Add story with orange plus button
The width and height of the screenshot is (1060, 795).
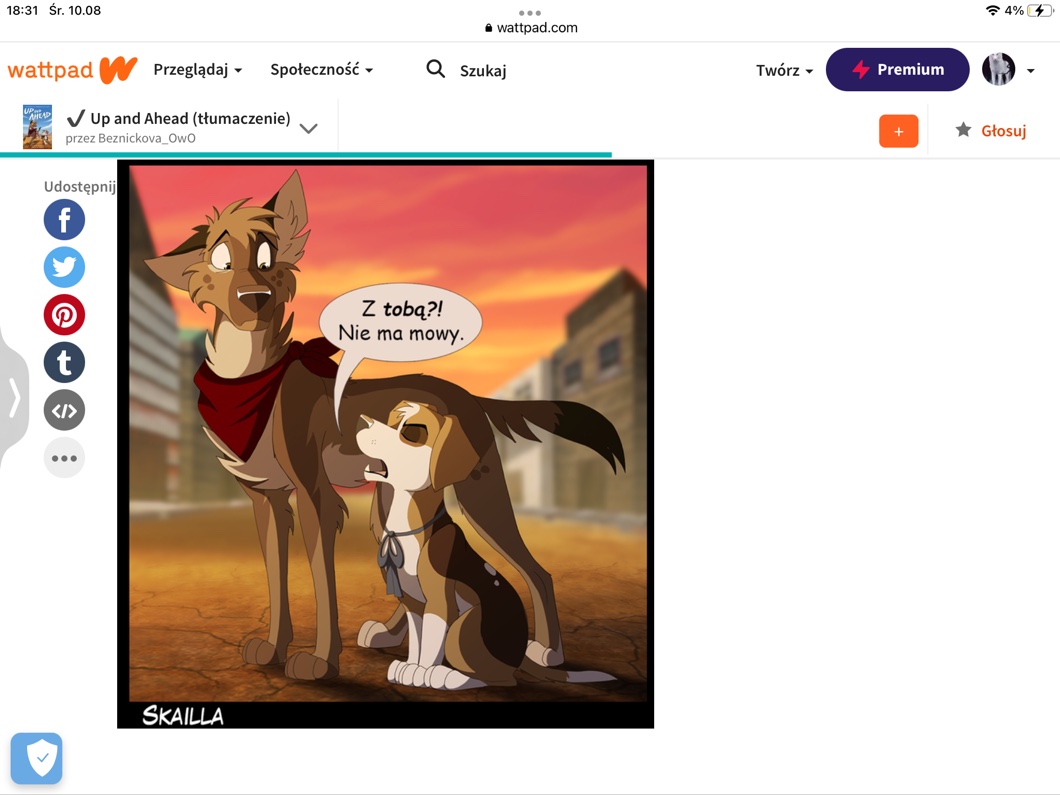pos(898,131)
